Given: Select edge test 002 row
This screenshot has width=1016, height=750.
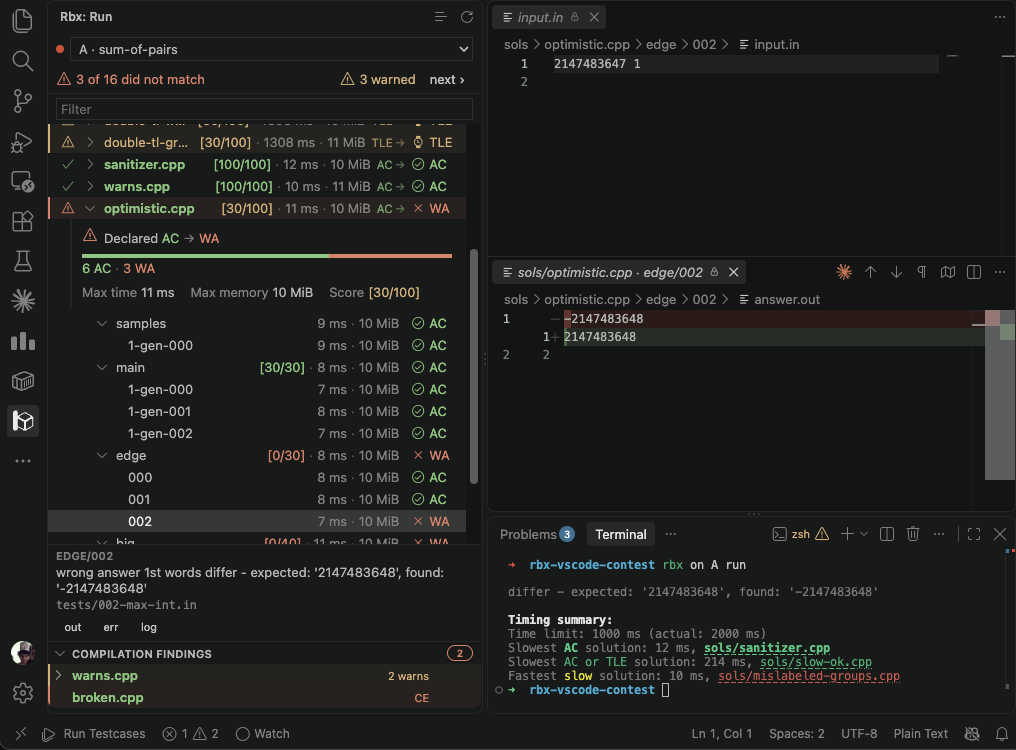Looking at the screenshot, I should (x=257, y=522).
